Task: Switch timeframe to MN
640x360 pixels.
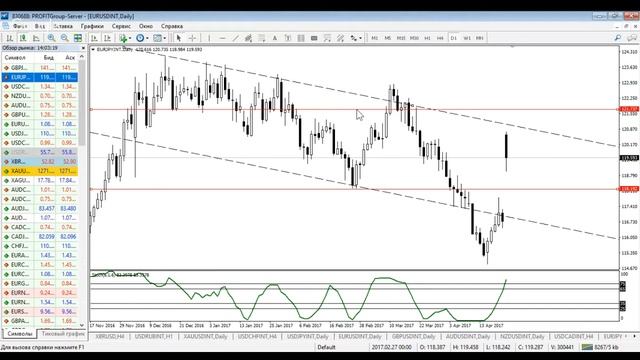Action: coord(480,38)
